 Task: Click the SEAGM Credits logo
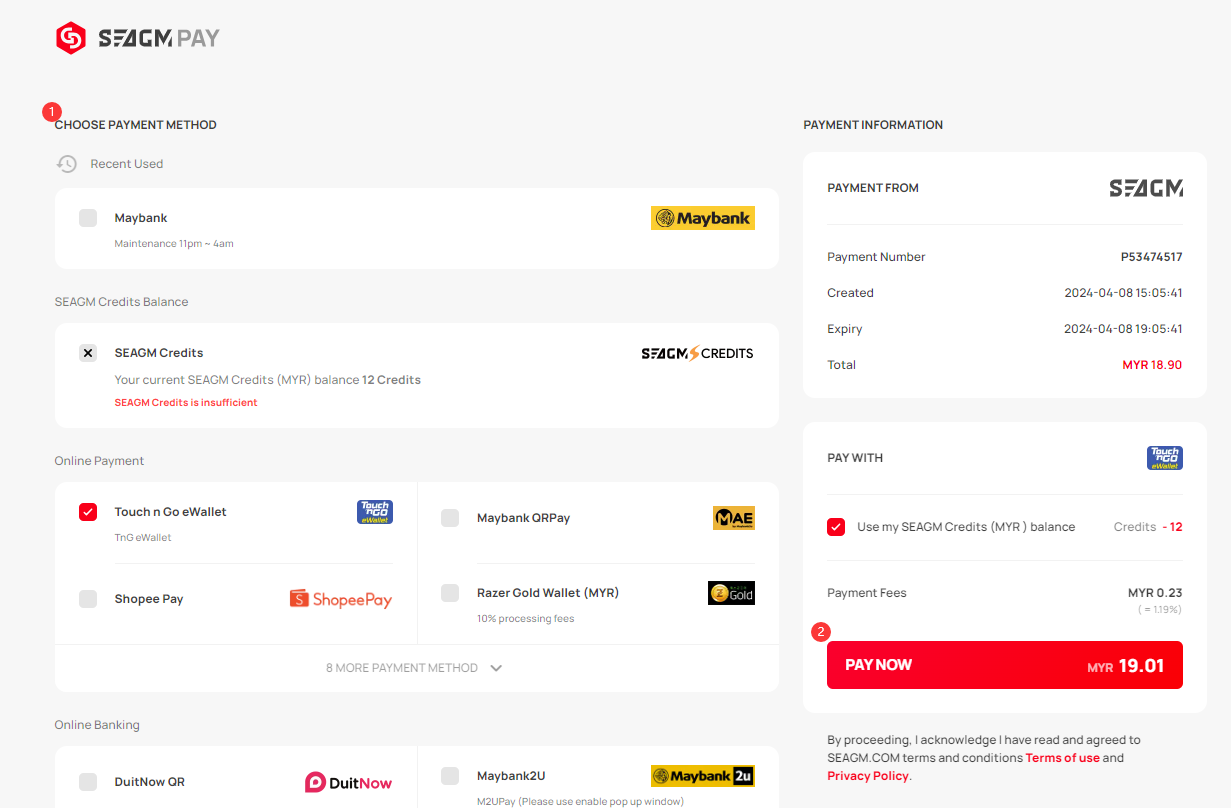tap(697, 353)
